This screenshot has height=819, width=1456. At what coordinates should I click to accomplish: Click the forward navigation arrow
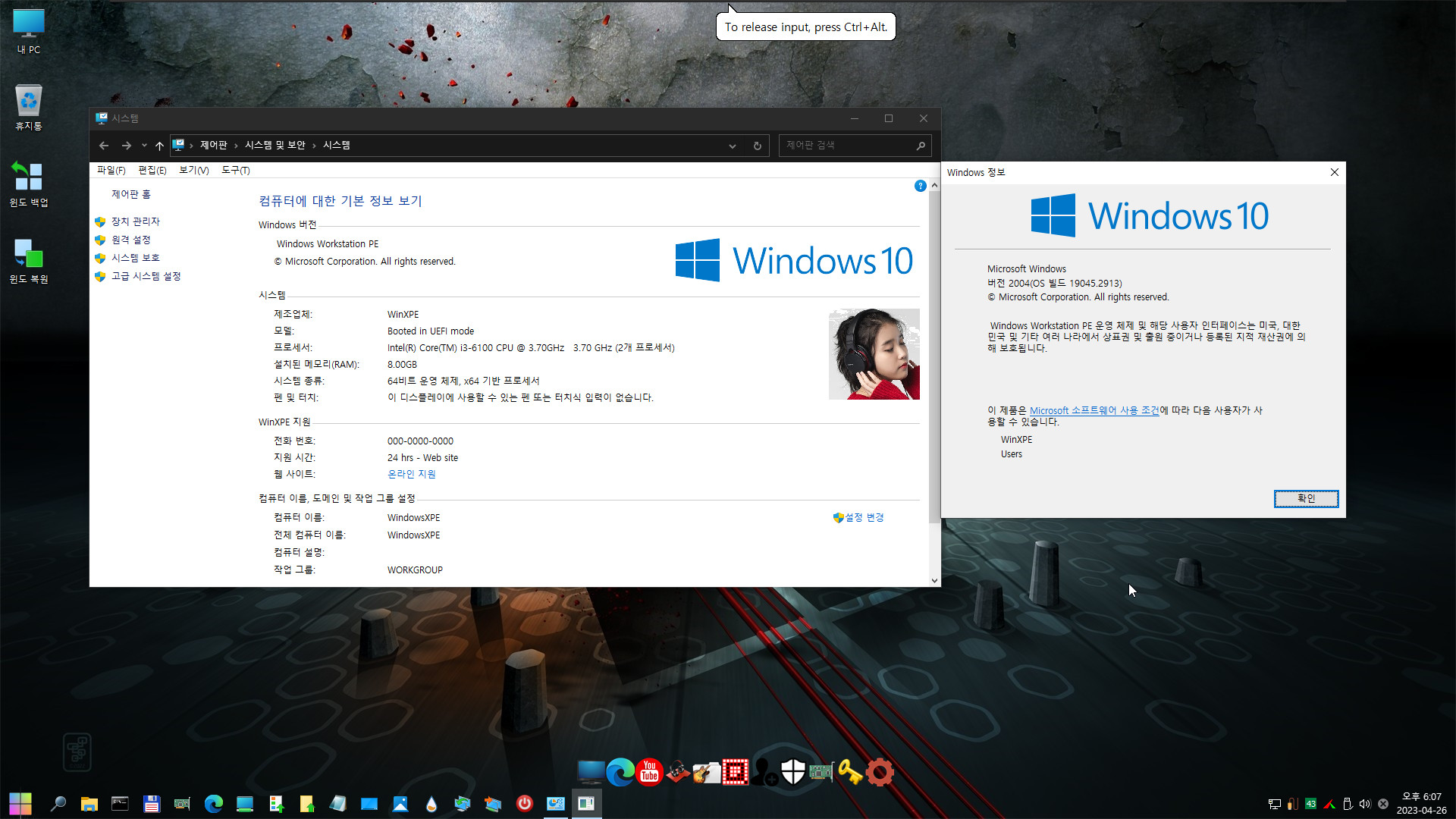pos(127,146)
